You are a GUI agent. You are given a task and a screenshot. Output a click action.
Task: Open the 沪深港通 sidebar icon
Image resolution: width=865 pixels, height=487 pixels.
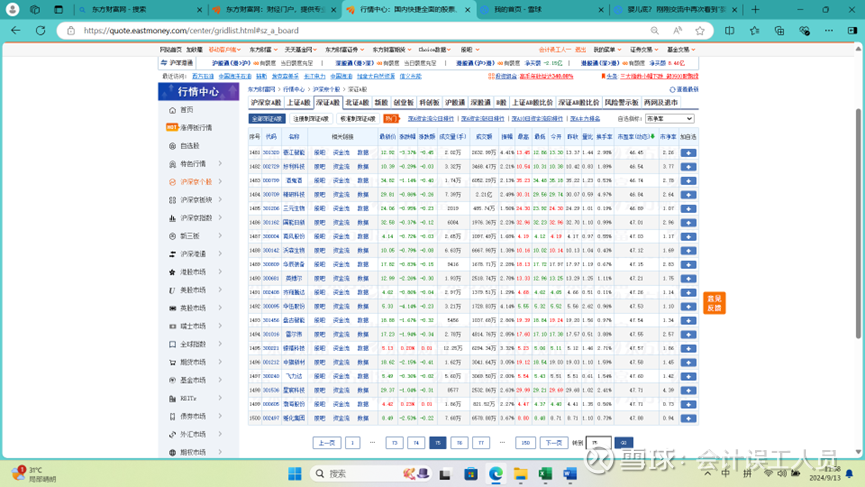click(x=172, y=254)
